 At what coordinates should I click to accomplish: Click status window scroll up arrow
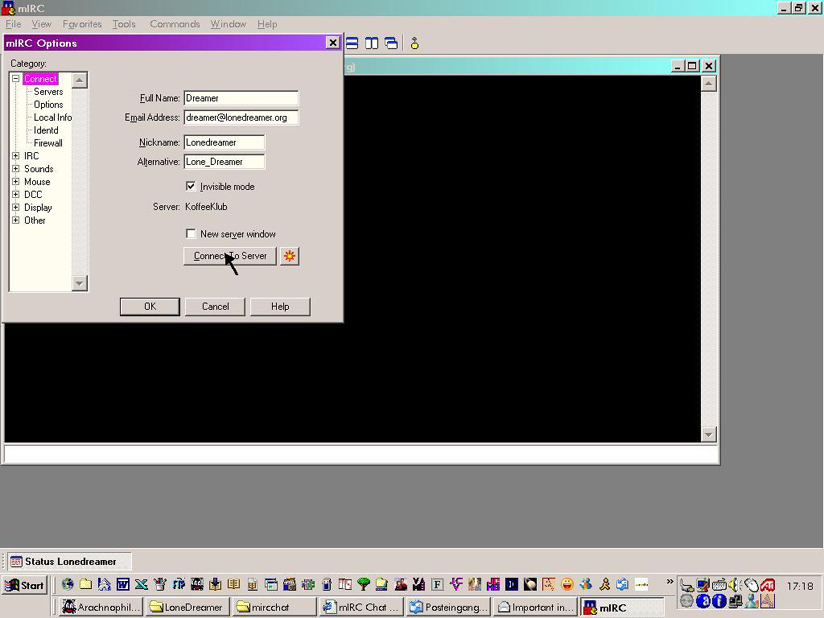click(708, 84)
